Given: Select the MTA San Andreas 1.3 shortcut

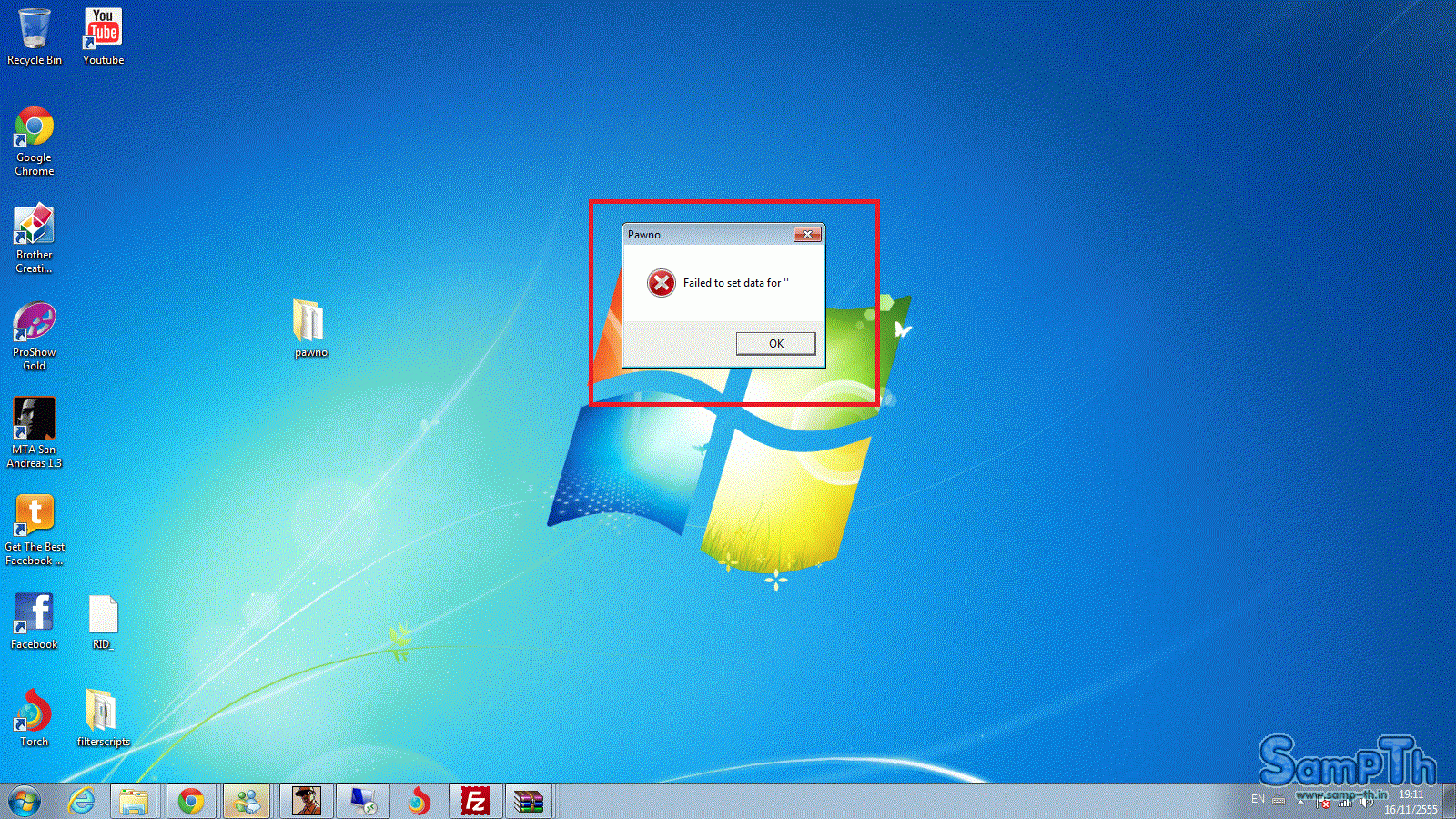Looking at the screenshot, I should tap(34, 433).
